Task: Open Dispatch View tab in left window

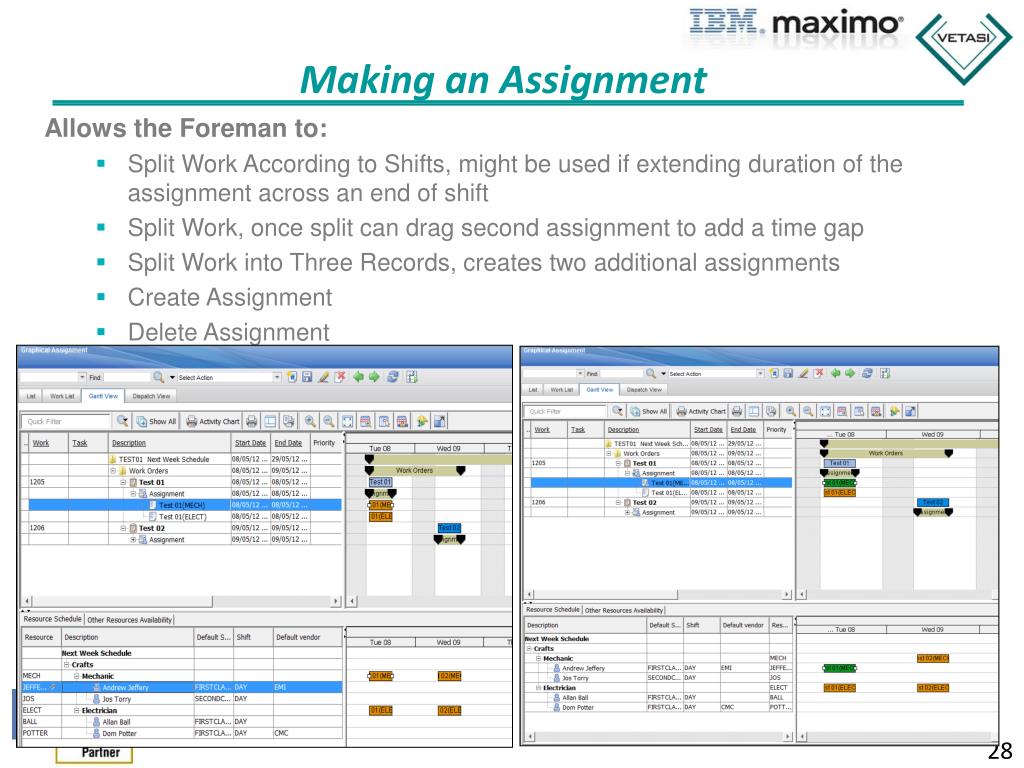Action: pos(151,396)
